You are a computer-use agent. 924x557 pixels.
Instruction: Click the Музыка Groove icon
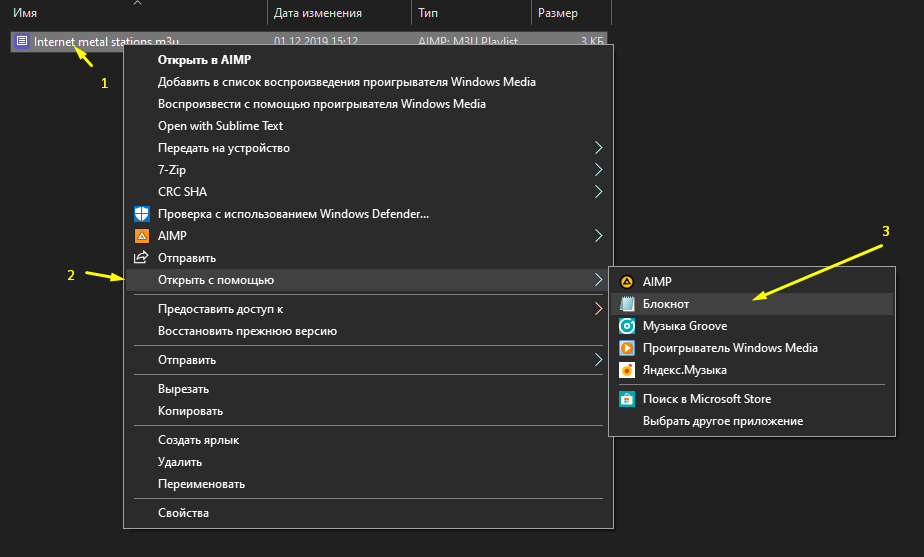pyautogui.click(x=627, y=326)
